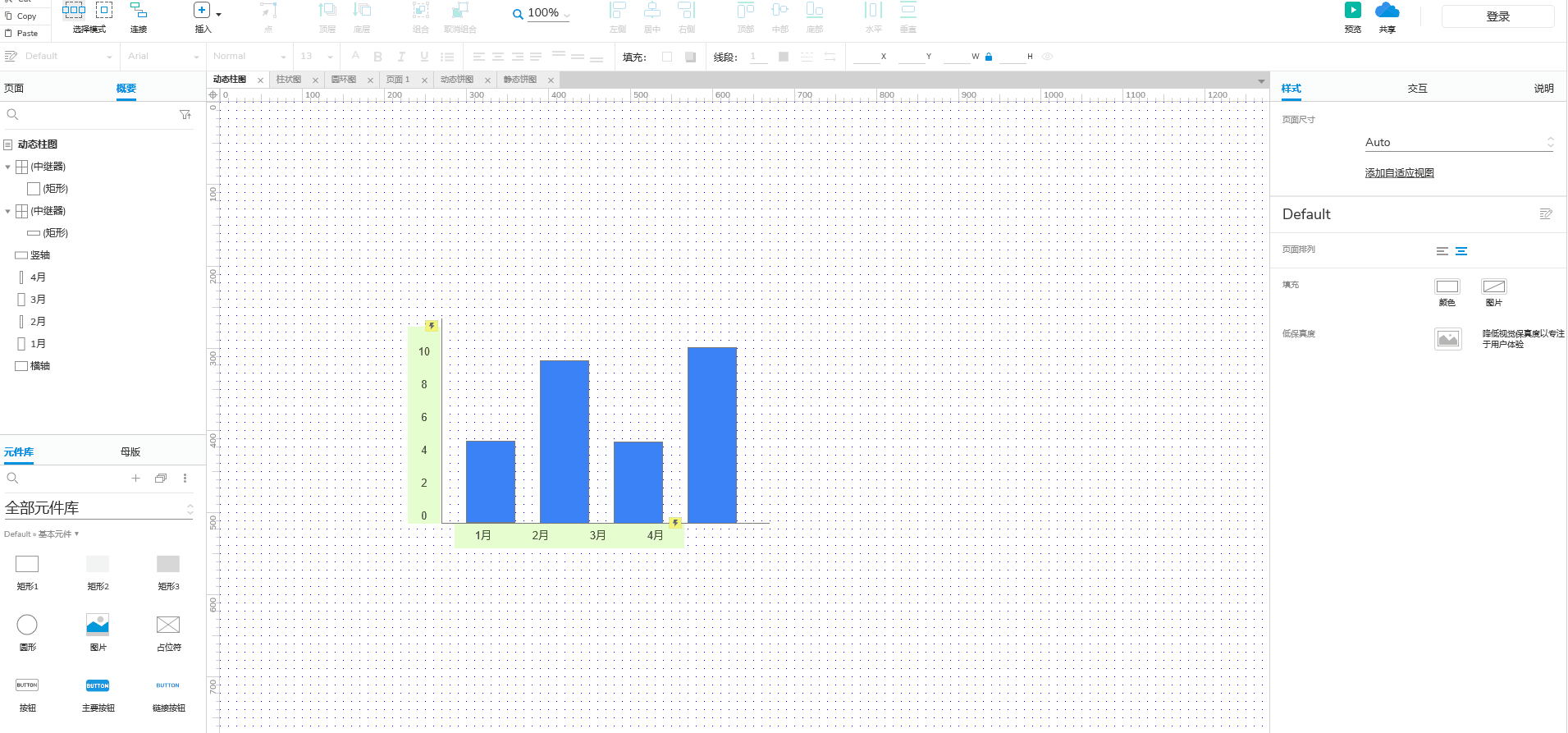Click the outline search magnifier icon
The width and height of the screenshot is (1568, 733).
(x=12, y=115)
